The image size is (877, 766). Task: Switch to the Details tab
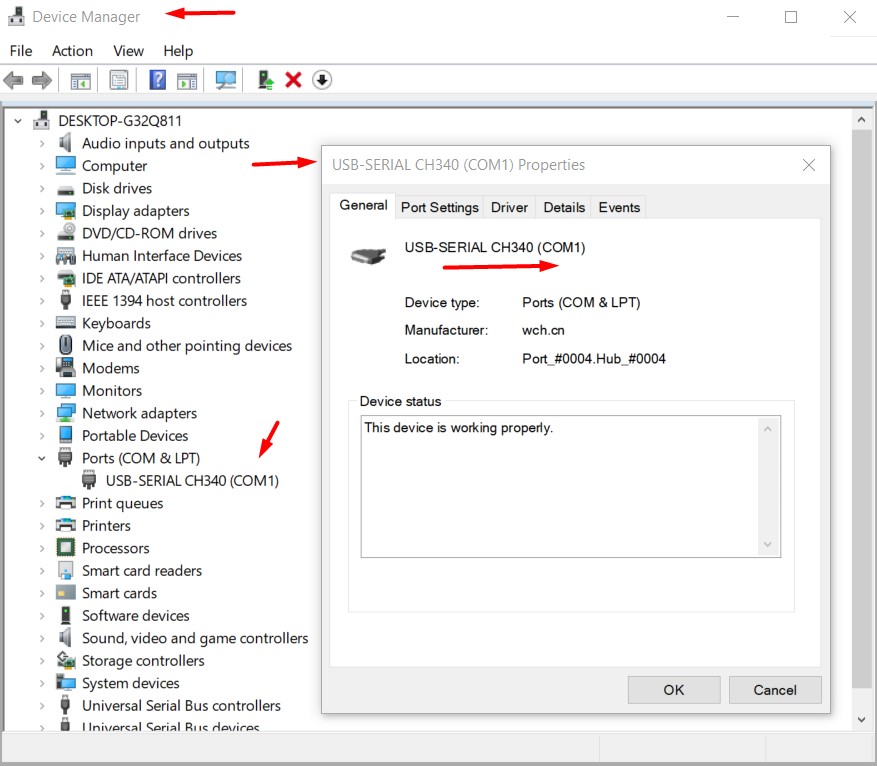[564, 207]
